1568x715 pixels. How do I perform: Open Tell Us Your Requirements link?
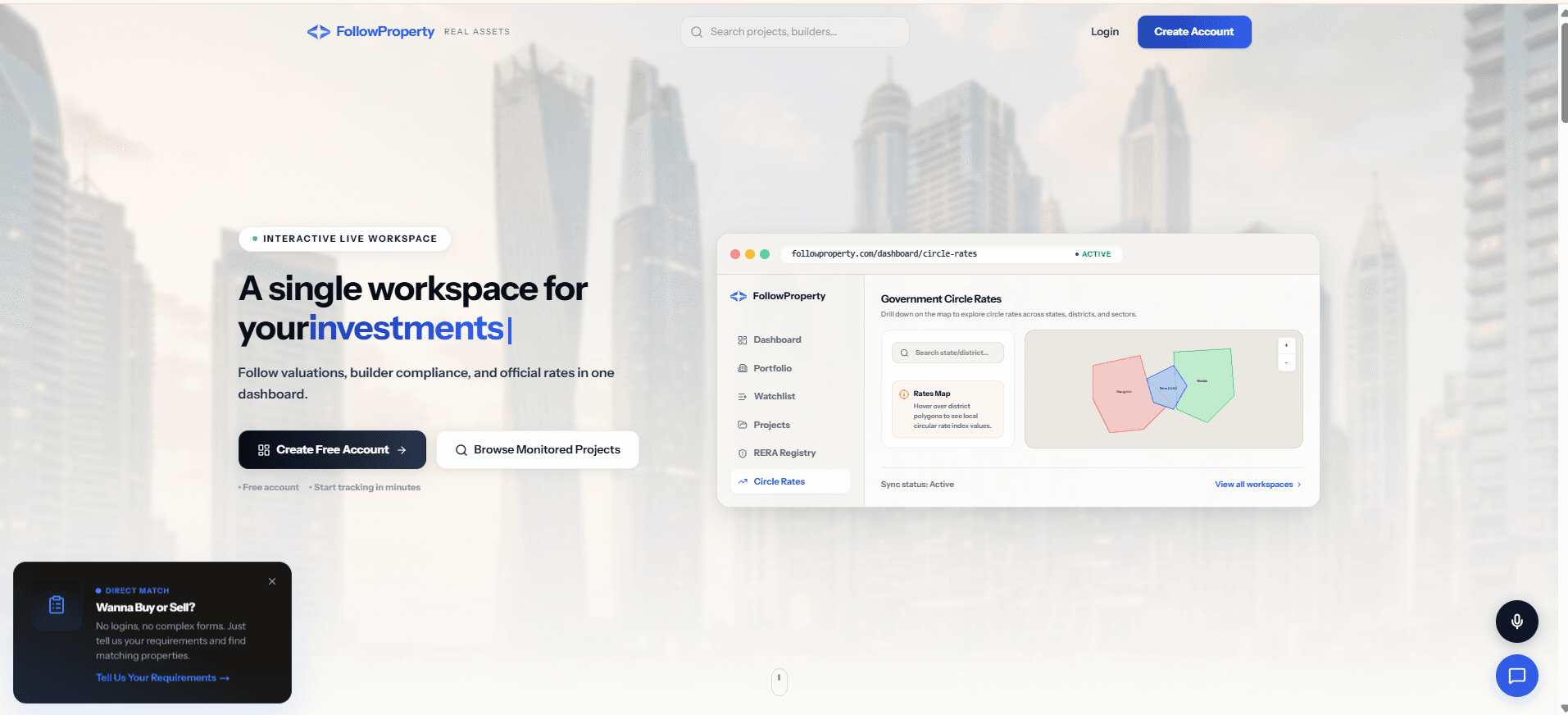point(162,678)
